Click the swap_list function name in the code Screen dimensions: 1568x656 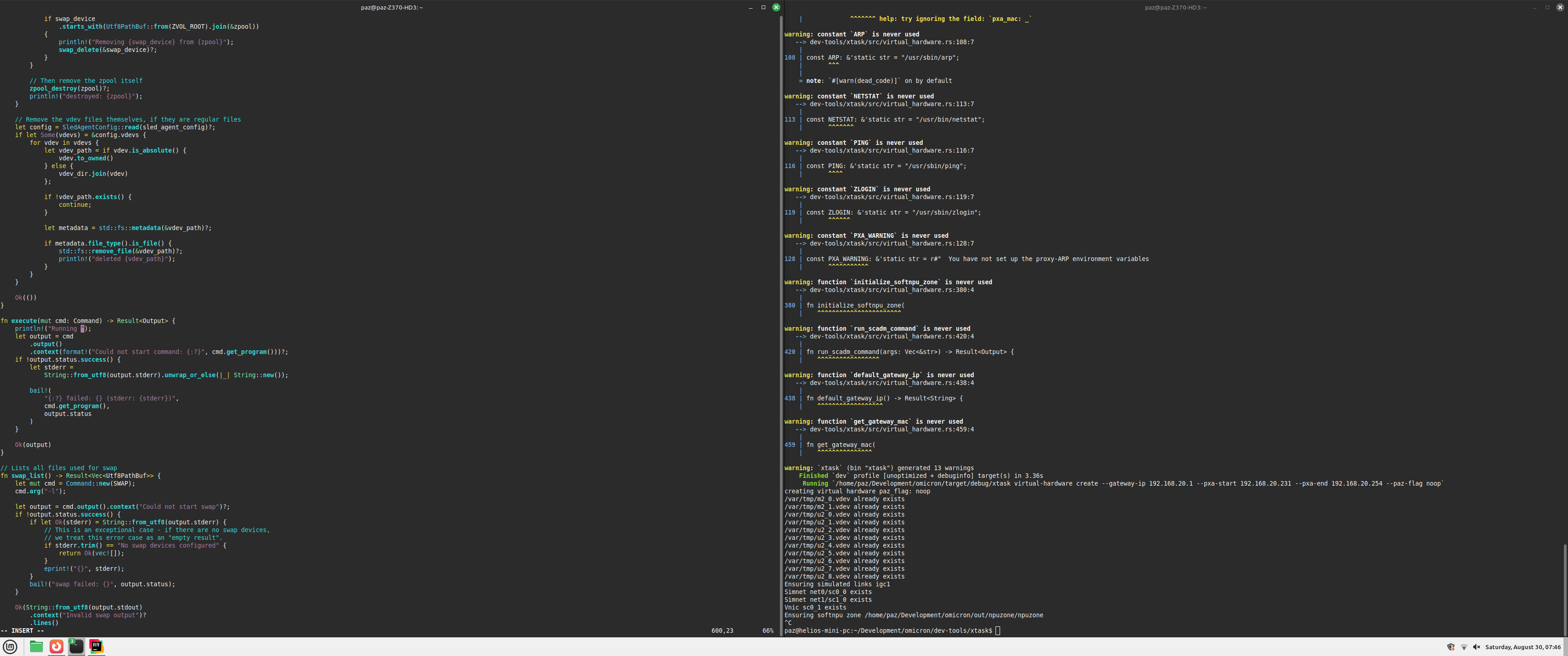tap(27, 476)
